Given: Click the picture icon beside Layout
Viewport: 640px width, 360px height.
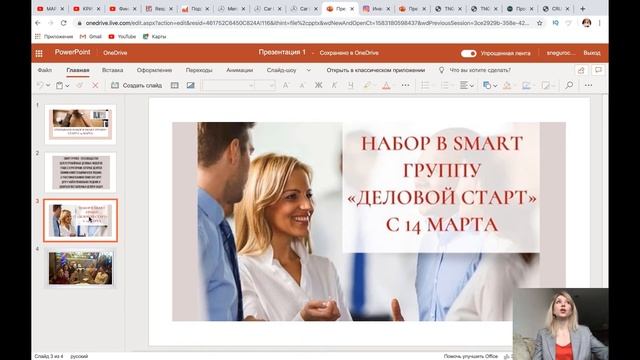Looking at the screenshot, I should 191,85.
